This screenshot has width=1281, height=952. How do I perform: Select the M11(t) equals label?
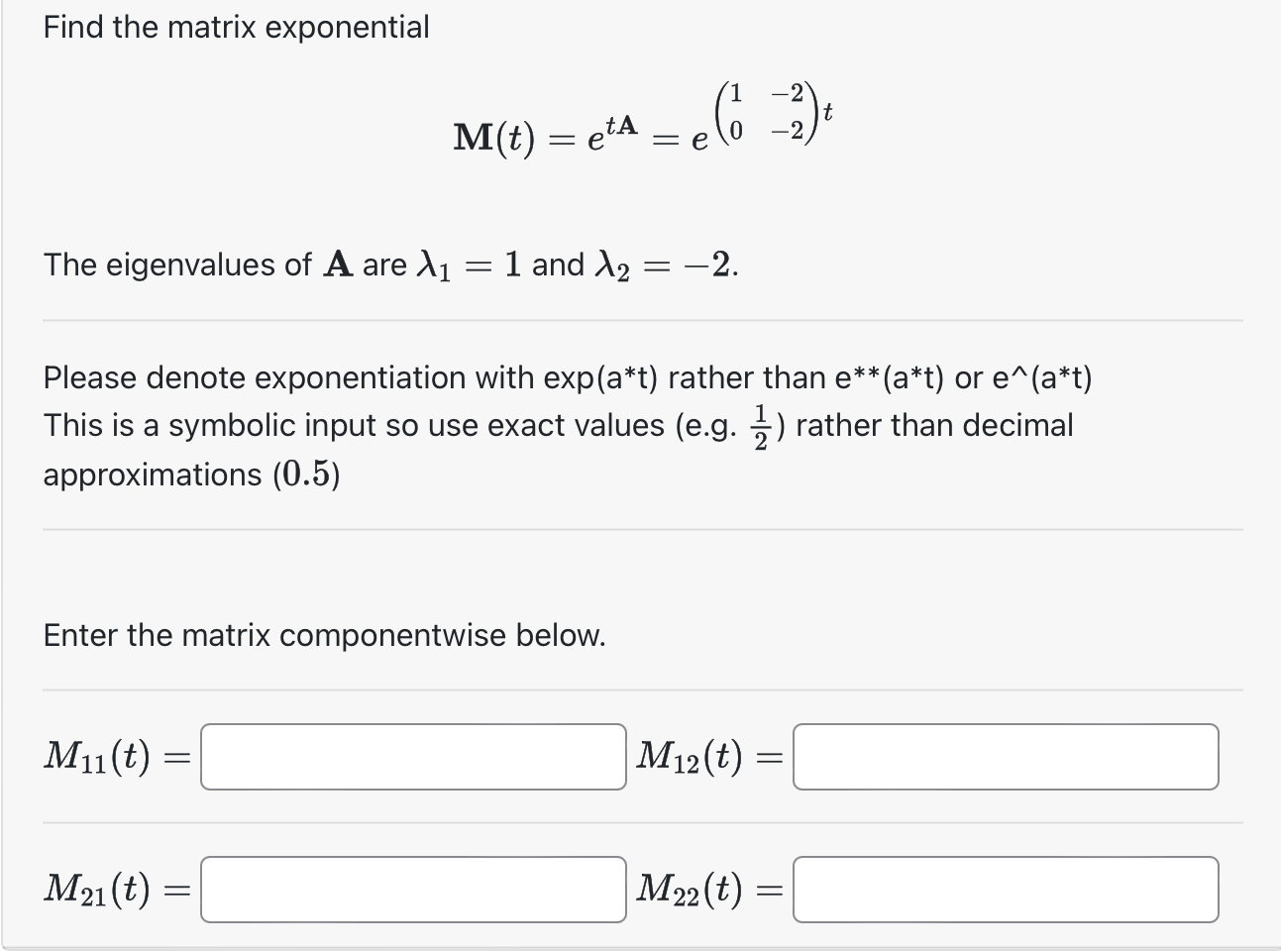click(117, 757)
